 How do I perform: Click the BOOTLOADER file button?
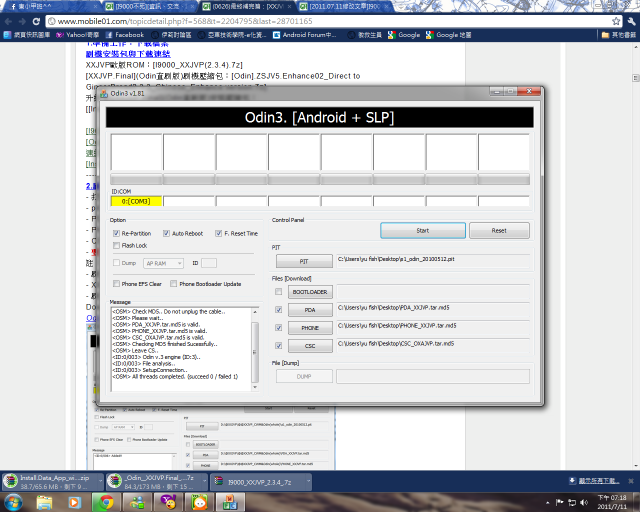(x=310, y=292)
